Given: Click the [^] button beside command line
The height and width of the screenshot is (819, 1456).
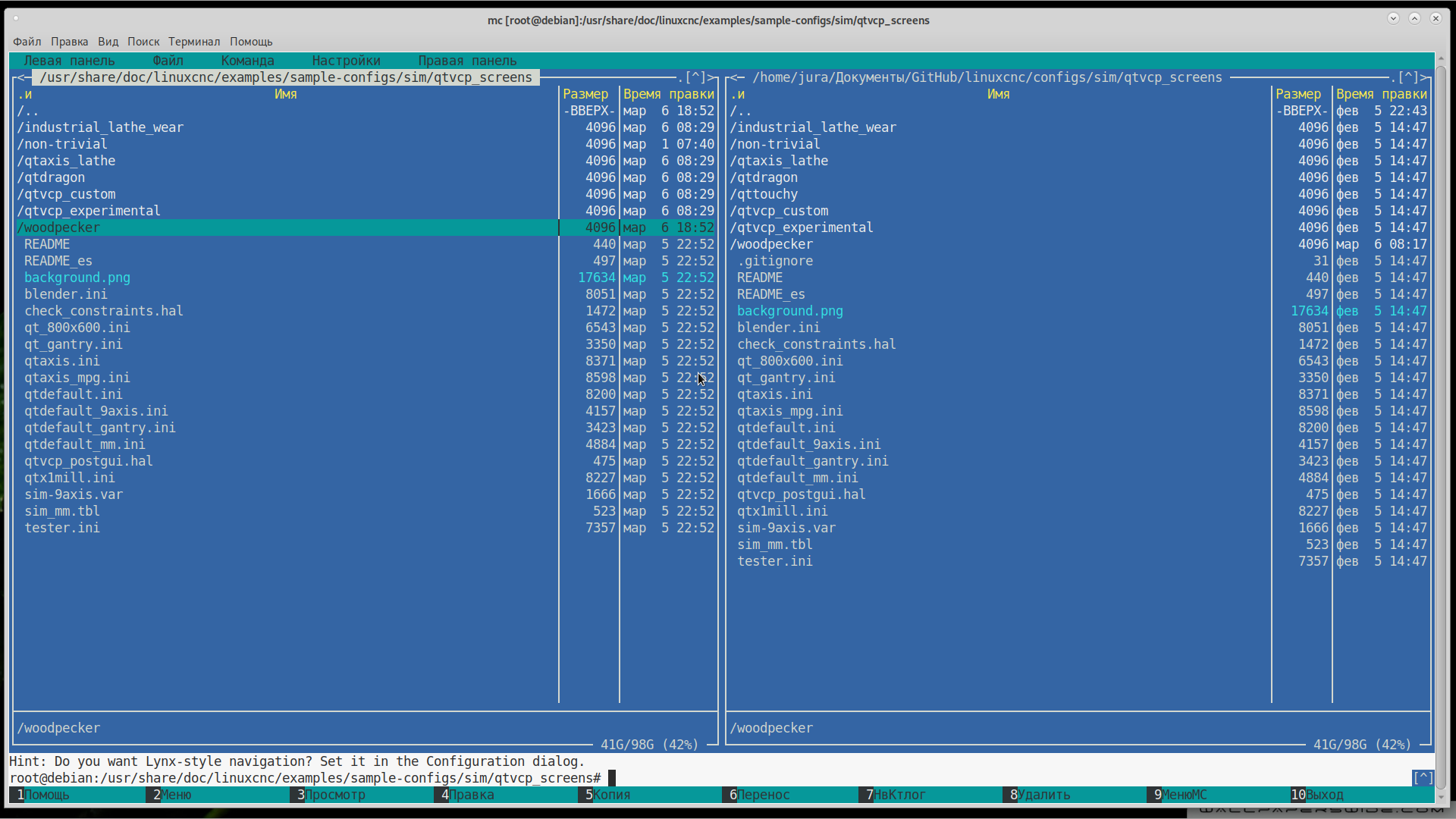Looking at the screenshot, I should [1423, 778].
